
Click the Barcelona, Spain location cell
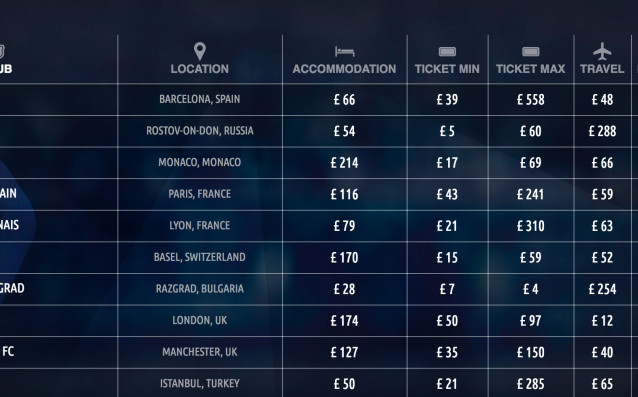[199, 99]
